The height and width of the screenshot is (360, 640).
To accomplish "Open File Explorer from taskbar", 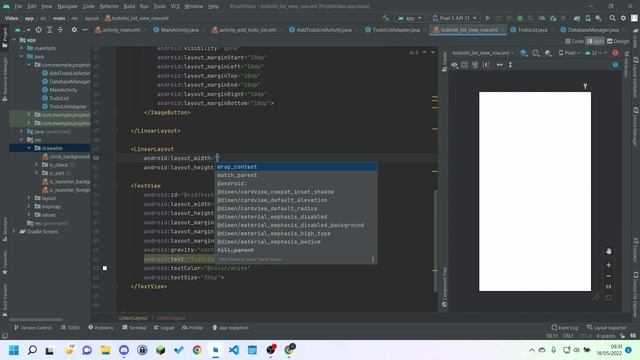I will tap(105, 350).
